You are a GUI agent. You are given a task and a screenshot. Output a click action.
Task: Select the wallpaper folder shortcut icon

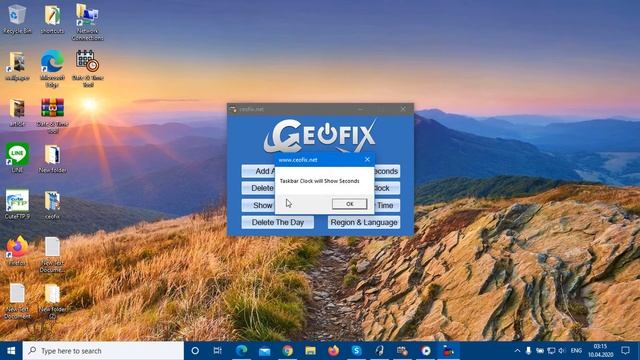(x=17, y=66)
